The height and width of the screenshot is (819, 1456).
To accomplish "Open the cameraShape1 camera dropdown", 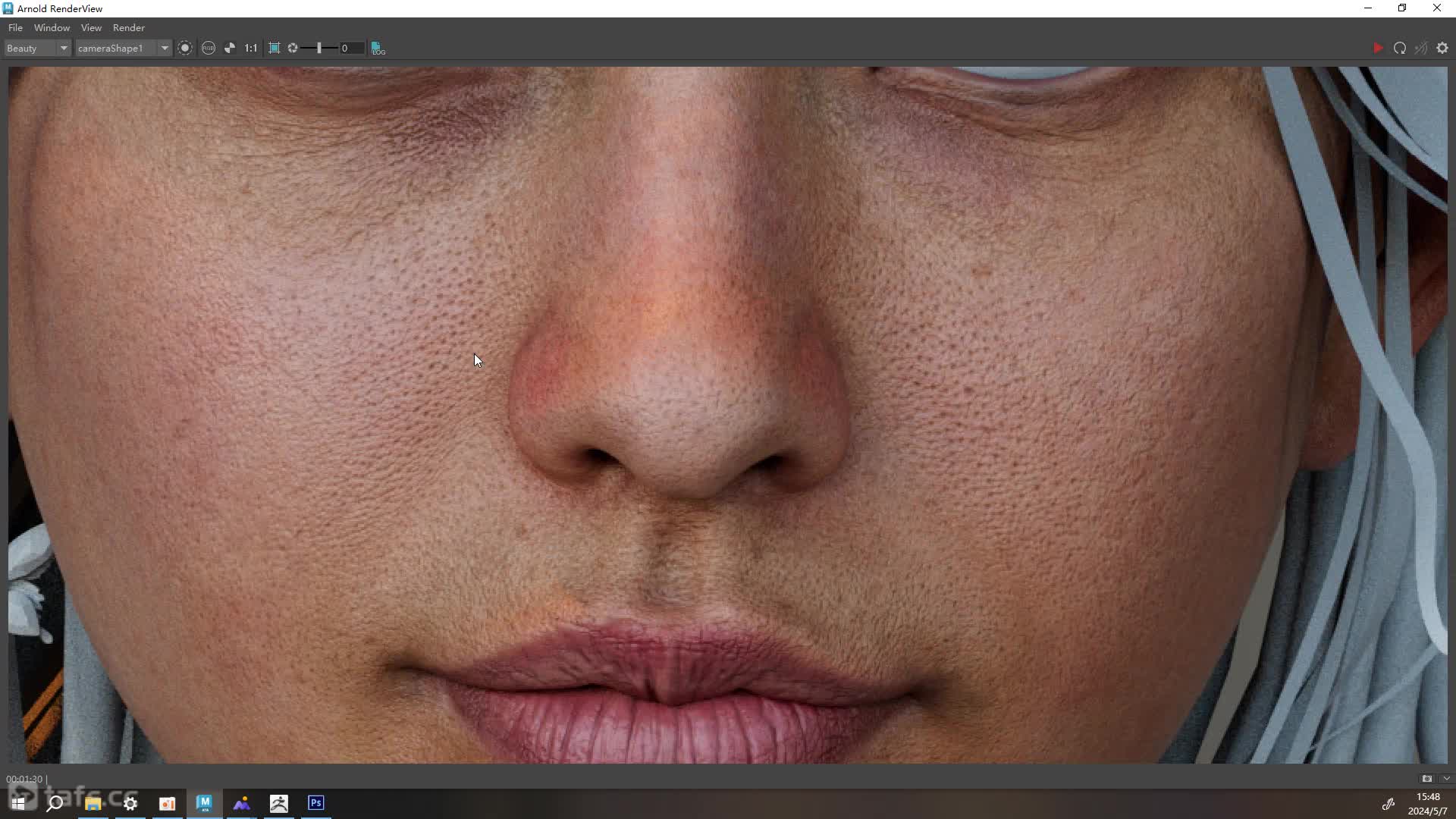I will click(x=124, y=48).
